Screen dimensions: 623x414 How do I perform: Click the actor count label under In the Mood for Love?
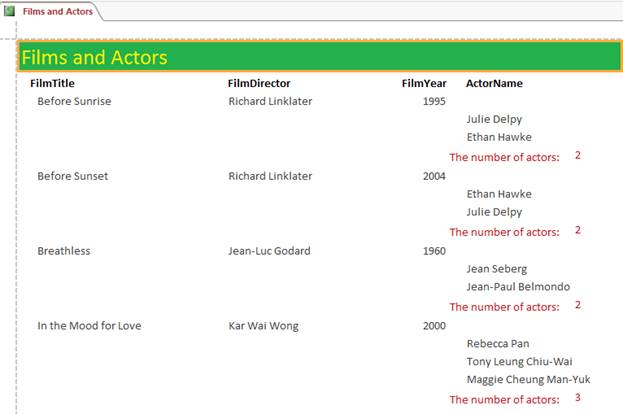tap(504, 400)
